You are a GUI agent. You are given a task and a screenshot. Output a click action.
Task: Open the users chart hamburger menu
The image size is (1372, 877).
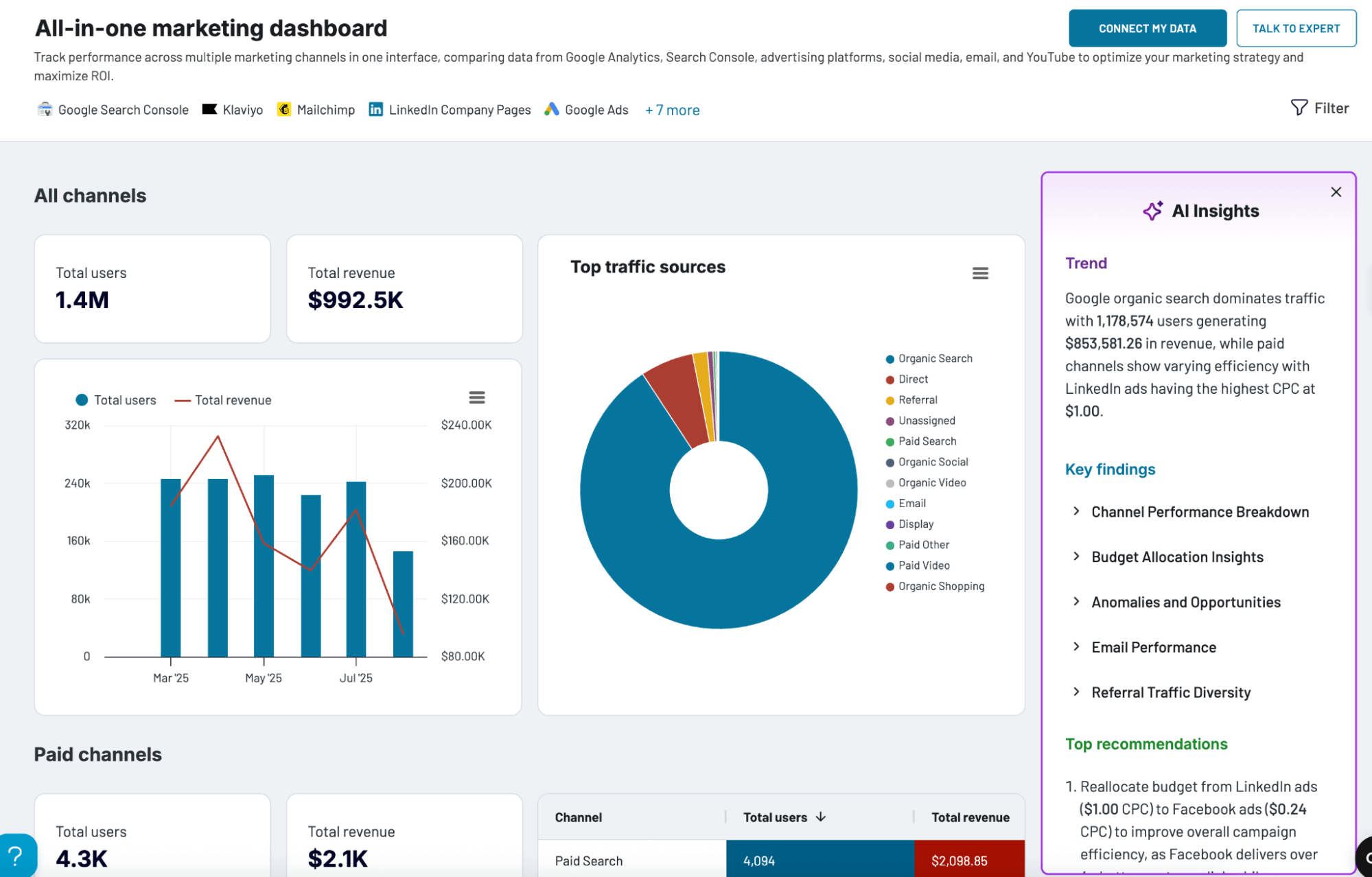[477, 397]
